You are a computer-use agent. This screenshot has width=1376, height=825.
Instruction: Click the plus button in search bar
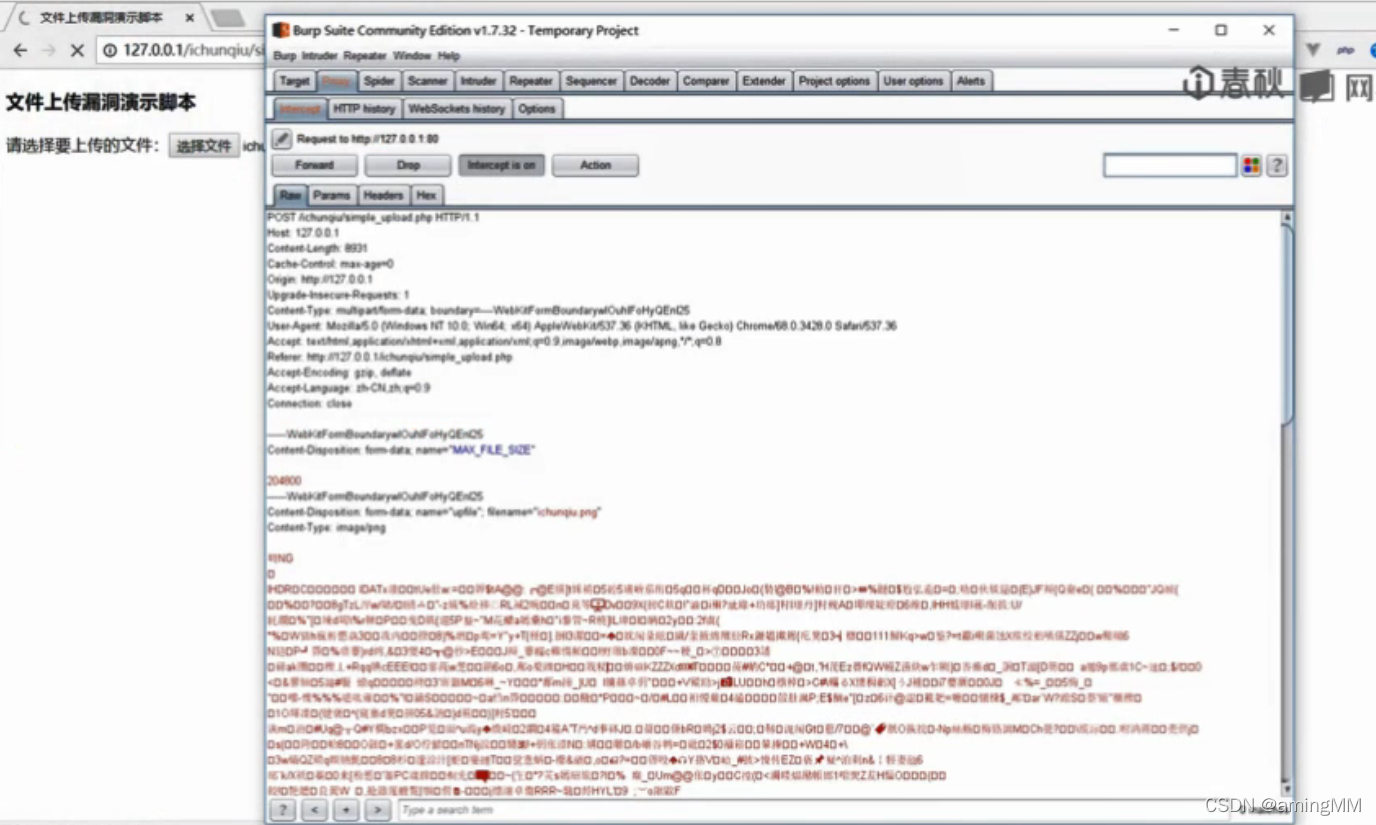click(x=346, y=809)
